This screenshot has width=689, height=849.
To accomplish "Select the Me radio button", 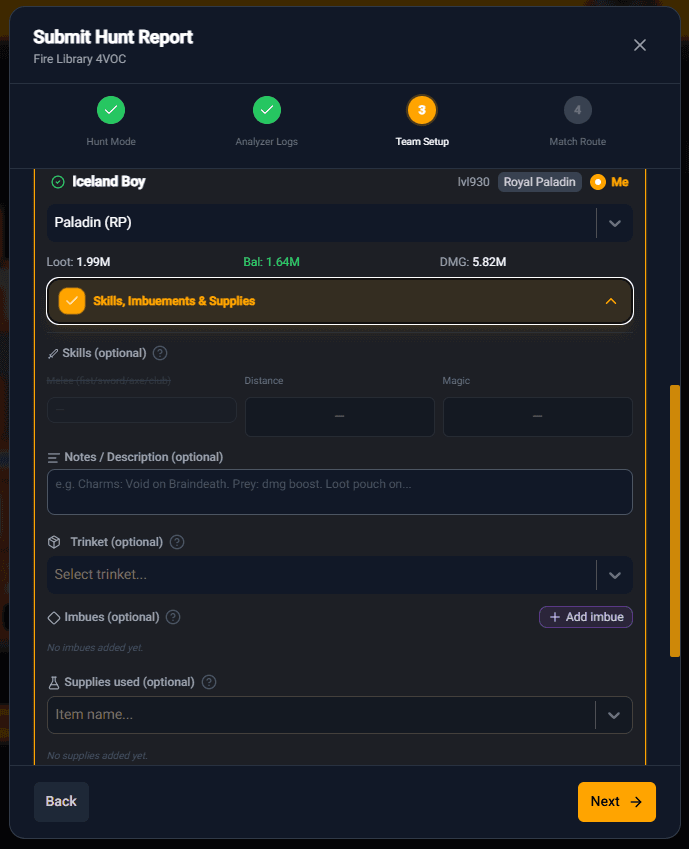I will pos(598,182).
